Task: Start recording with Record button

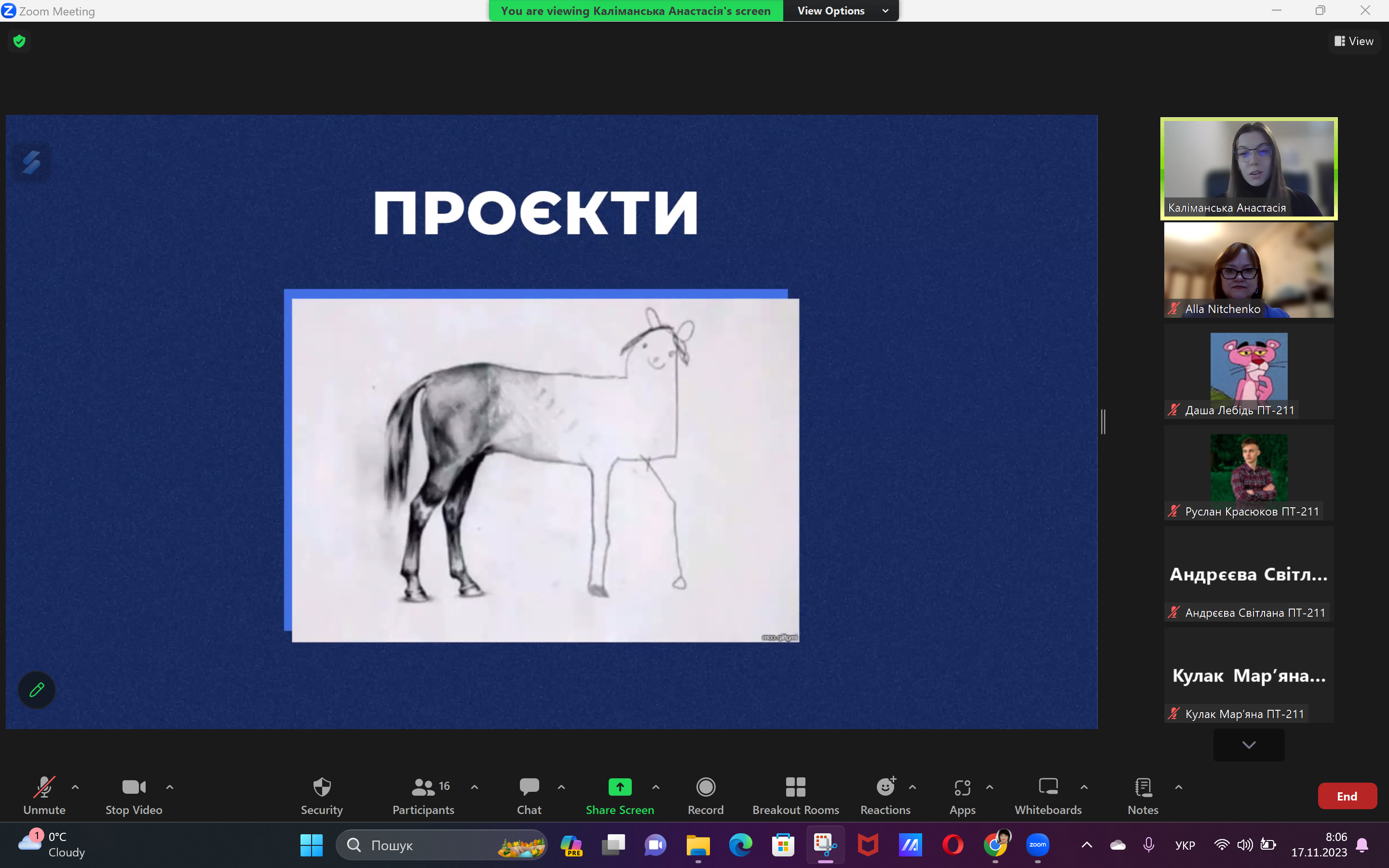Action: click(x=706, y=795)
